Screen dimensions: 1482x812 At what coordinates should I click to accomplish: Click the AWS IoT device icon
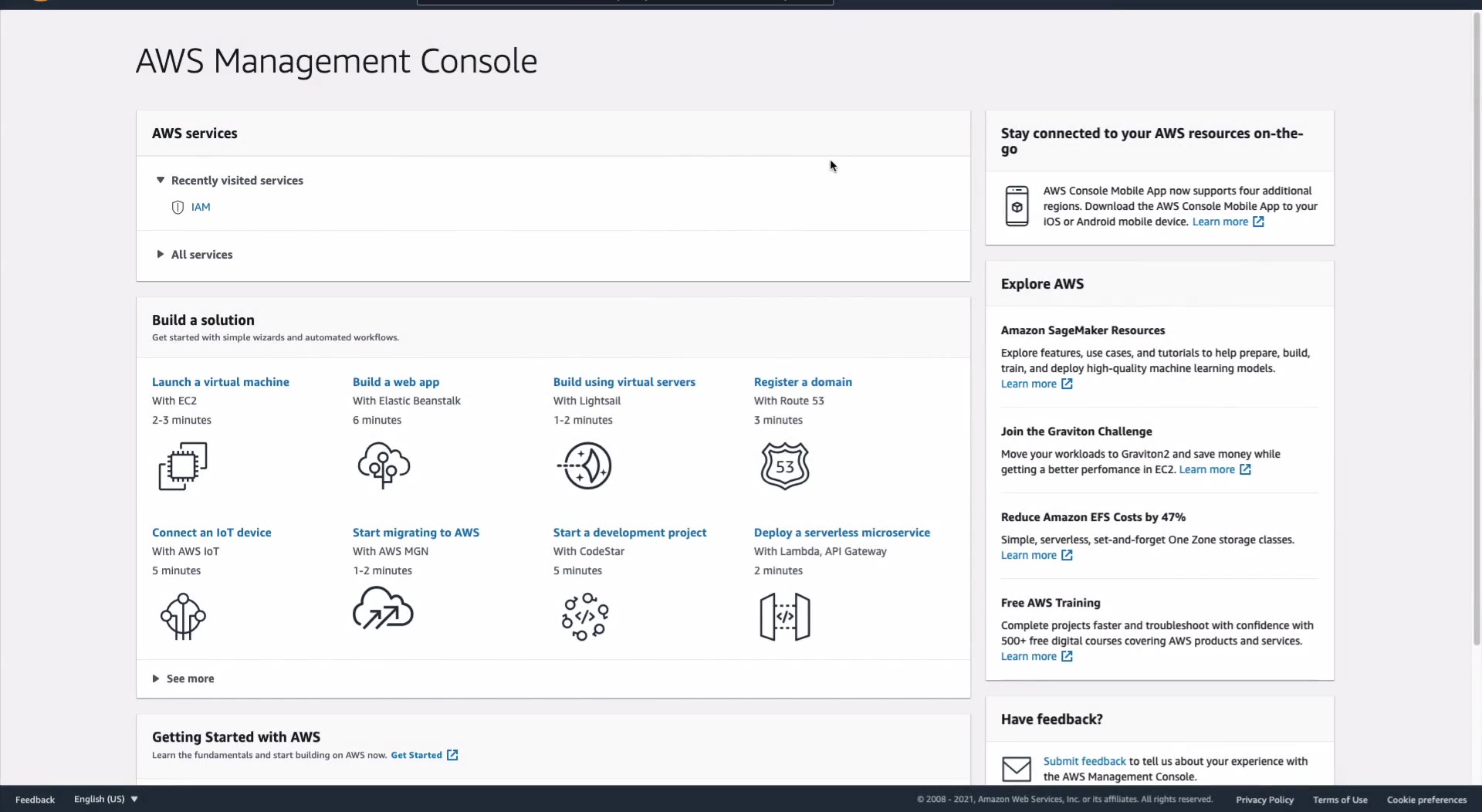point(183,616)
